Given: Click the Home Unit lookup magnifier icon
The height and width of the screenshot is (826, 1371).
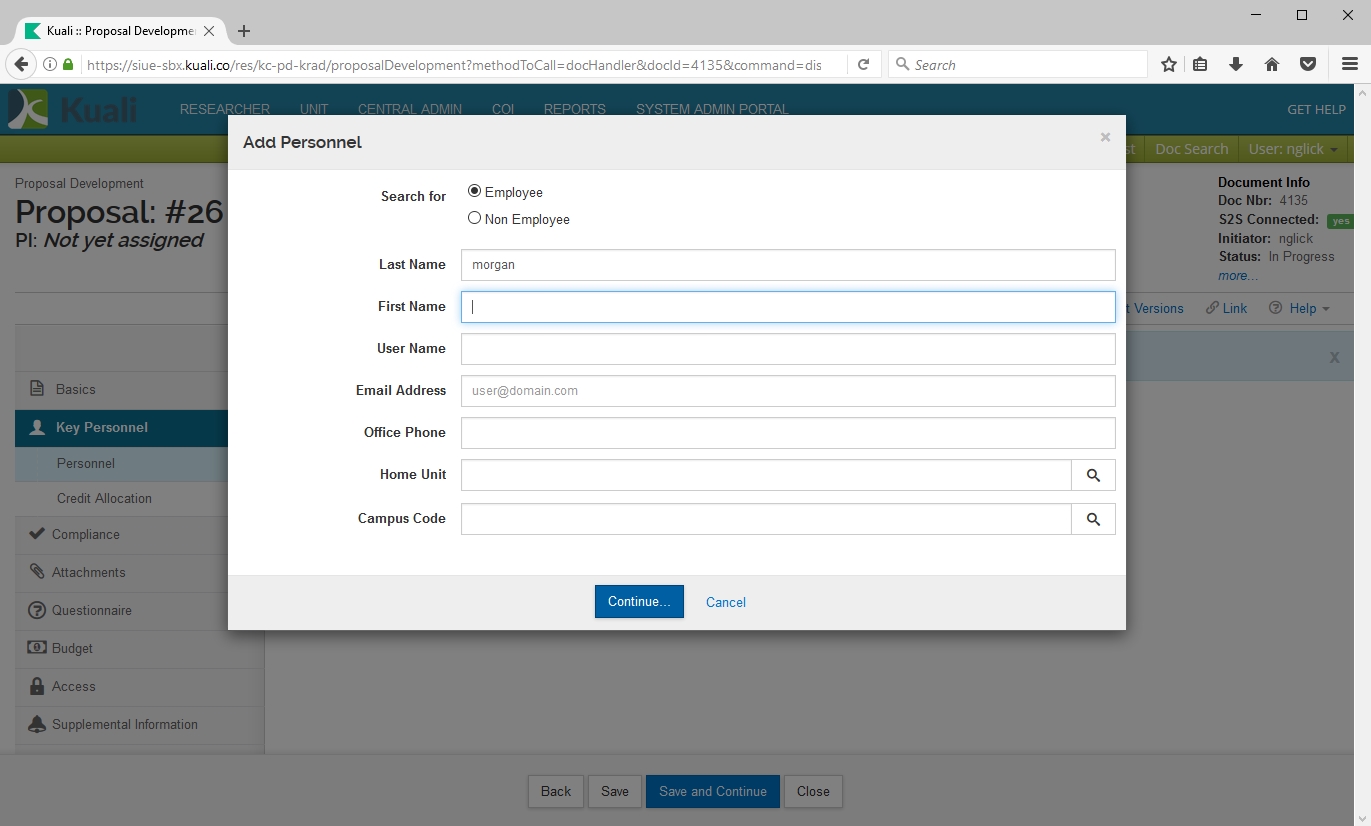Looking at the screenshot, I should [1093, 476].
